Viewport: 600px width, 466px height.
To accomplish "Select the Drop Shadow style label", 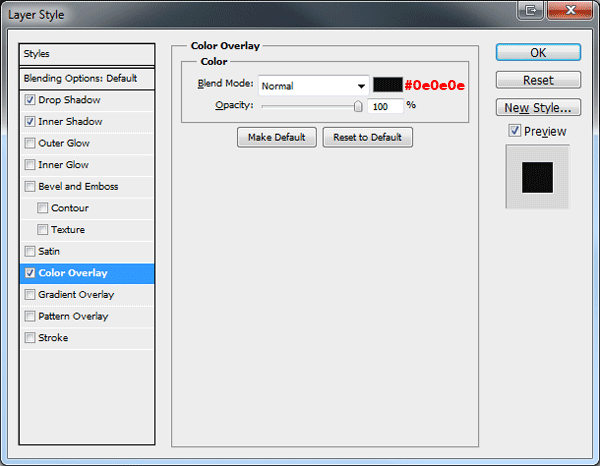I will pos(69,100).
